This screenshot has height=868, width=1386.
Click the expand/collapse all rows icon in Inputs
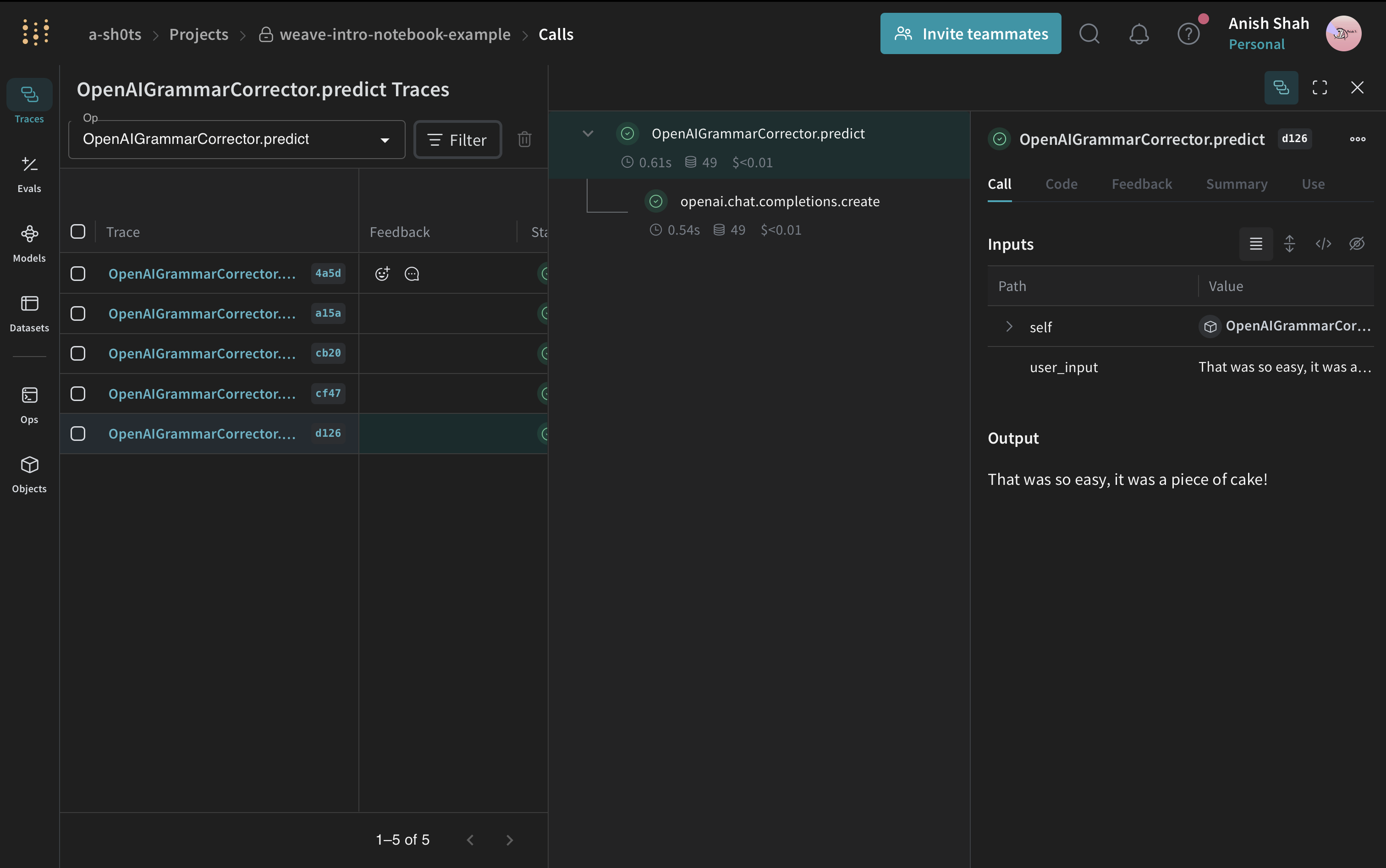point(1290,244)
